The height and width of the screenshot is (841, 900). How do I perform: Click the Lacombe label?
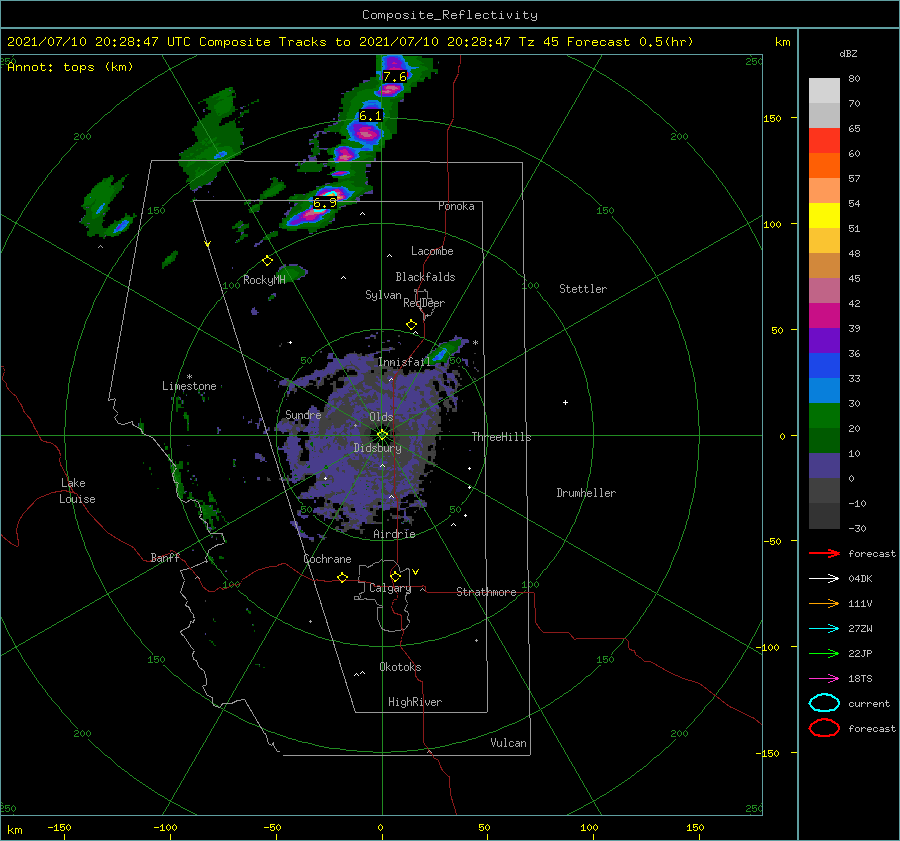[x=432, y=251]
